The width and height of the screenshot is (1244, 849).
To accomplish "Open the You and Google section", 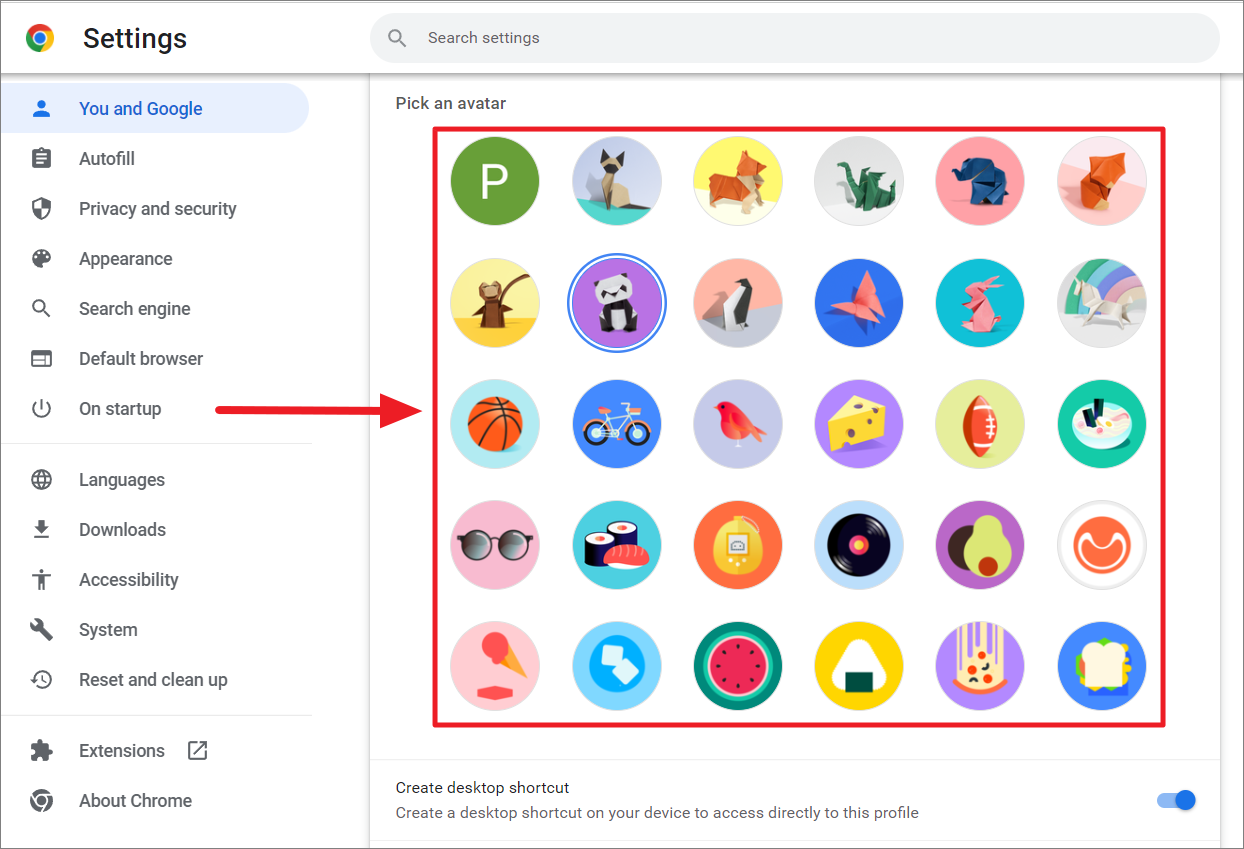I will point(155,109).
